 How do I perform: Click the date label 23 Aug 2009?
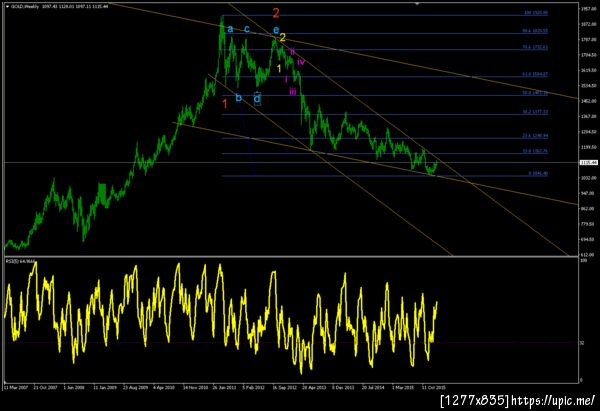pos(135,388)
